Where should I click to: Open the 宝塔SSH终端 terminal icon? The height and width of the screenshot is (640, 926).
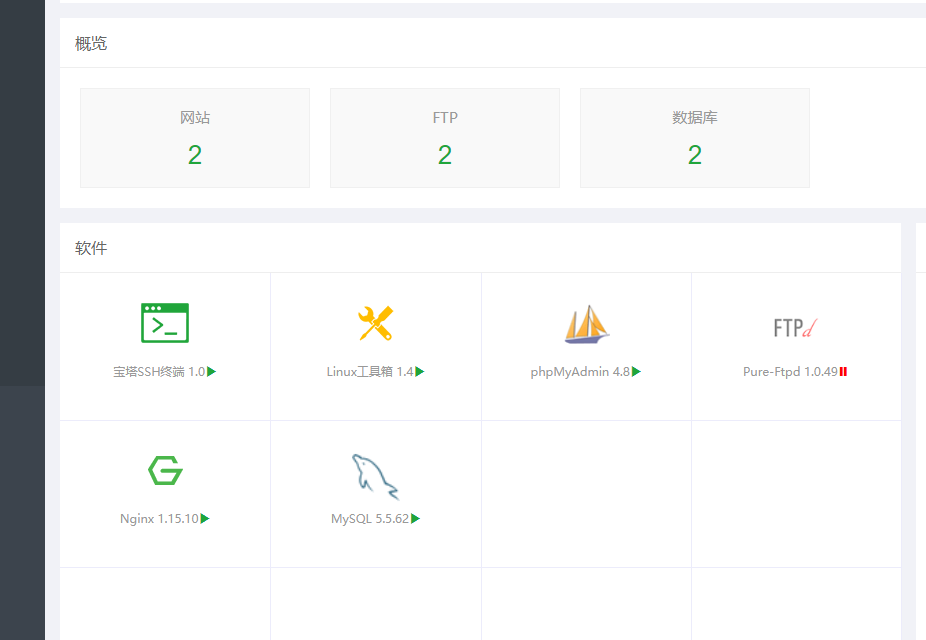165,323
